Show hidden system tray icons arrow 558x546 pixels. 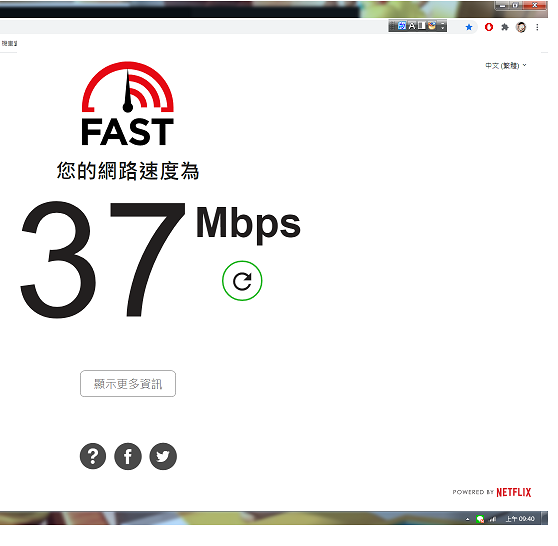click(468, 519)
